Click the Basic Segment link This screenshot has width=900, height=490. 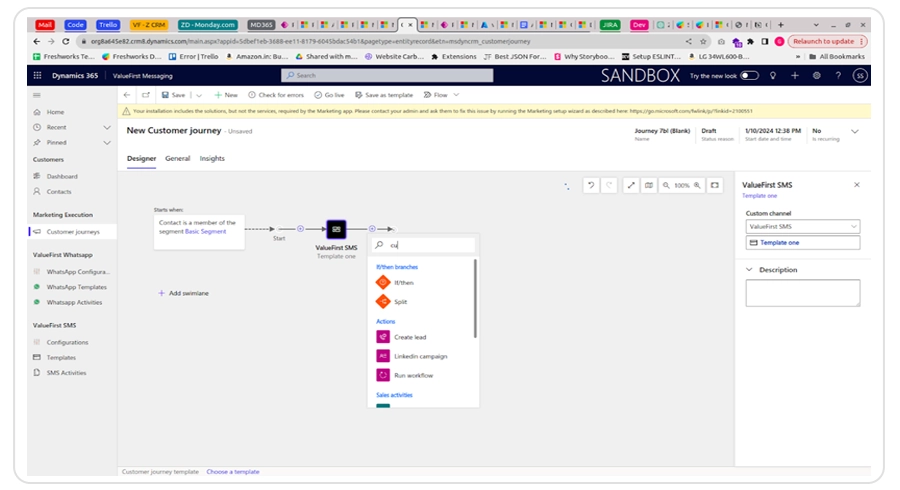pos(205,231)
